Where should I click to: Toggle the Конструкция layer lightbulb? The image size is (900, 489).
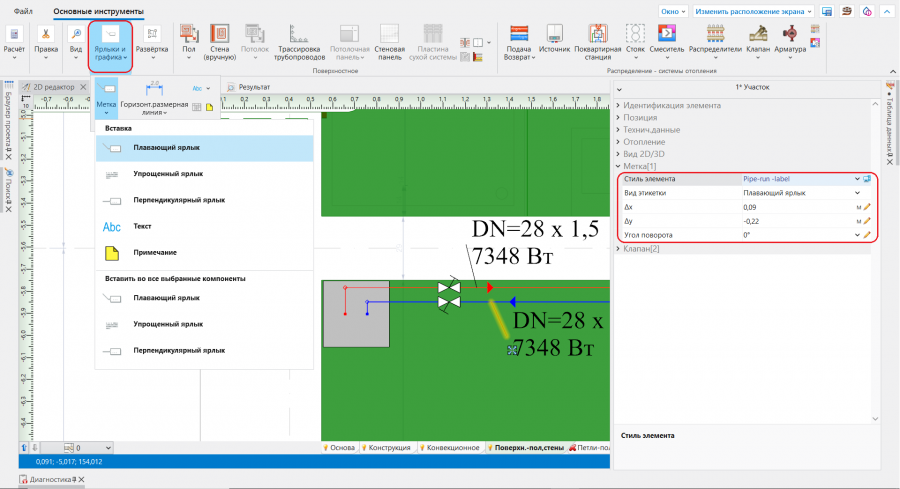tap(365, 448)
